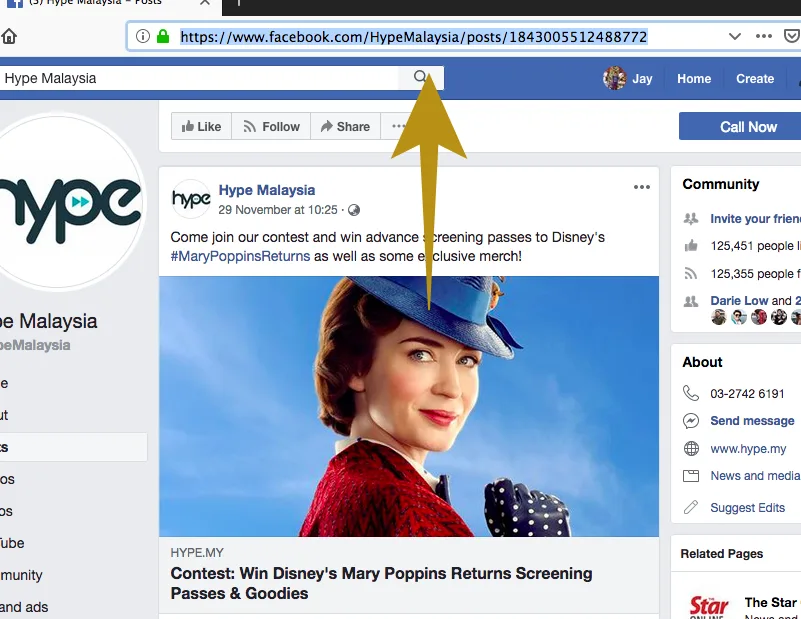Open Create in Facebook top bar
Image resolution: width=801 pixels, height=619 pixels.
click(755, 78)
